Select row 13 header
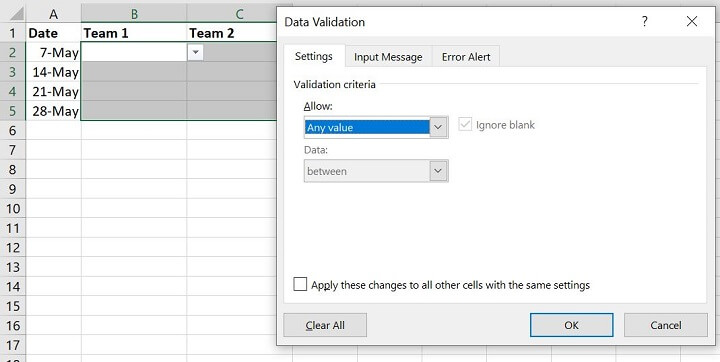This screenshot has height=362, width=720. point(12,267)
